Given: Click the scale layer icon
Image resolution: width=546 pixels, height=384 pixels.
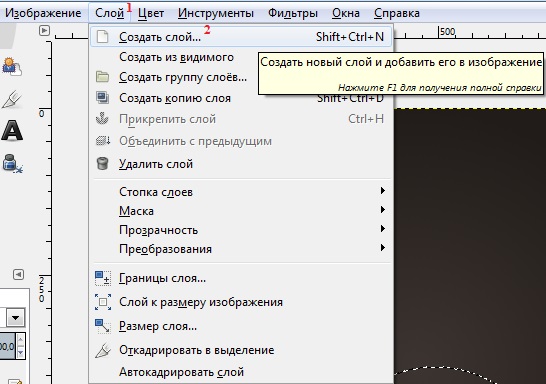Looking at the screenshot, I should click(103, 326).
